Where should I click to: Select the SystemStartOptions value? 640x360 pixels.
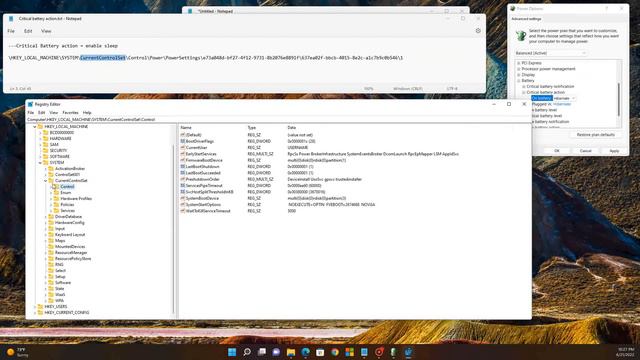[203, 204]
